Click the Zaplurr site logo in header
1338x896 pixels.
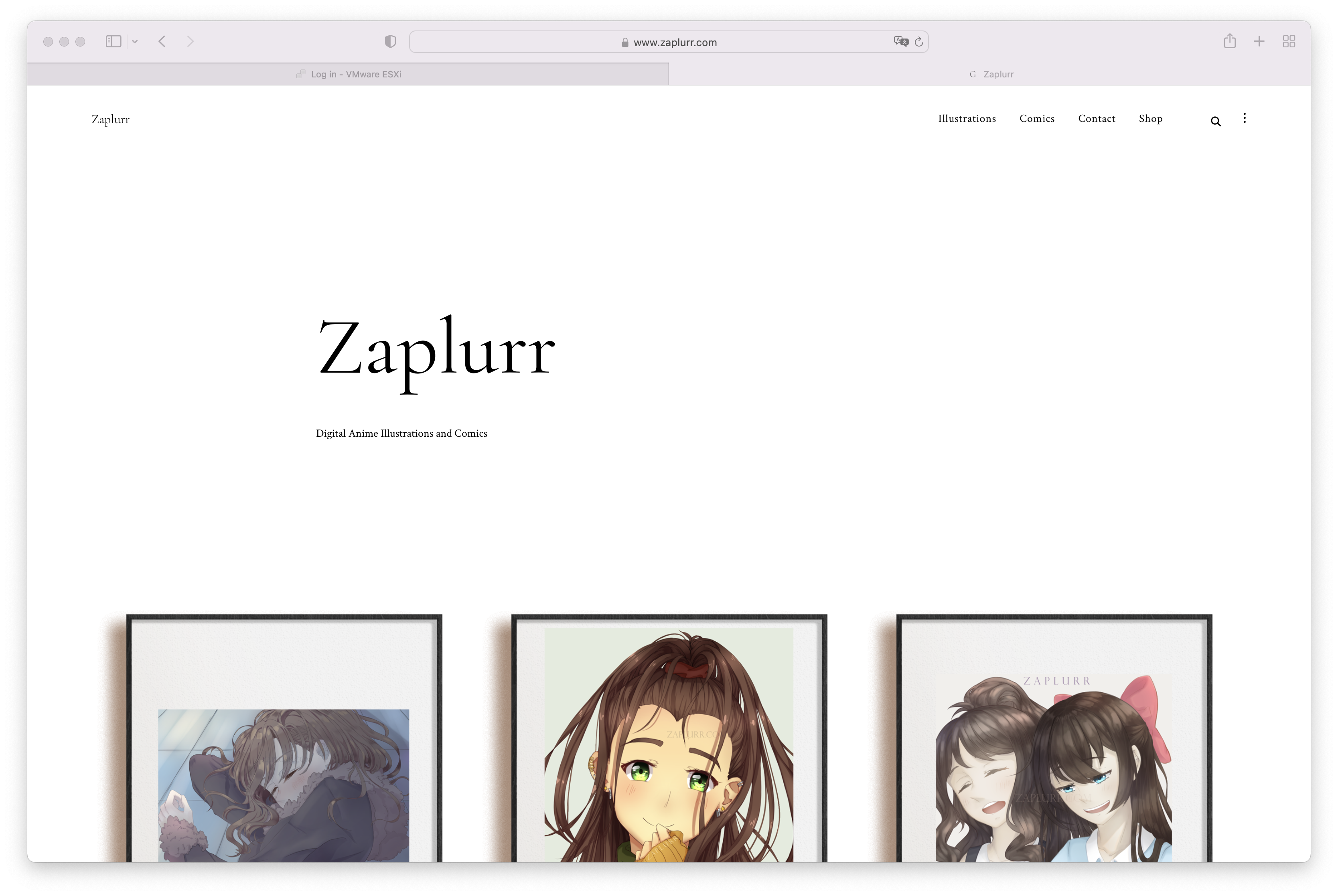click(110, 120)
